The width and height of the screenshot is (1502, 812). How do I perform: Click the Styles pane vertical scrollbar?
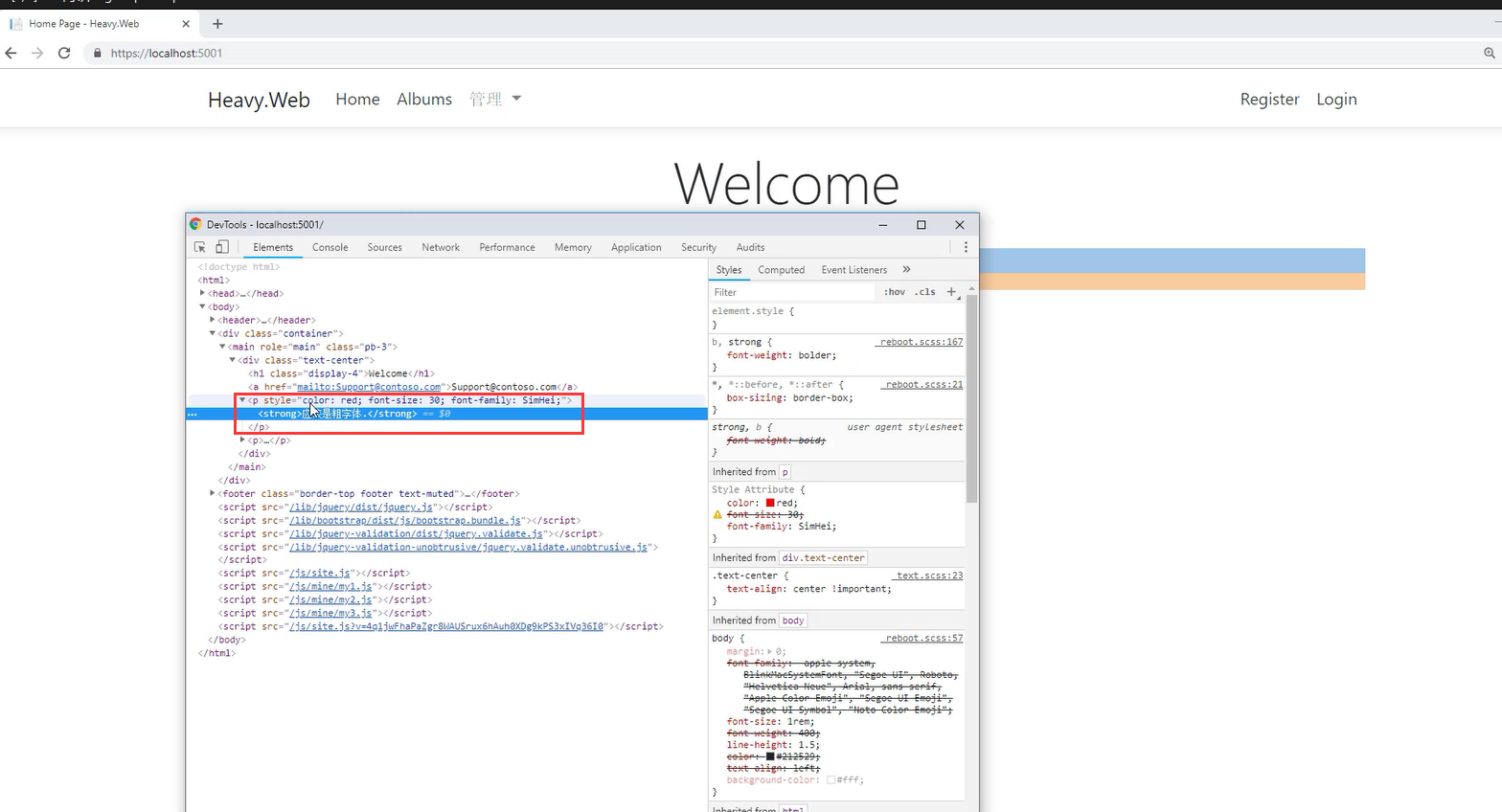click(971, 398)
